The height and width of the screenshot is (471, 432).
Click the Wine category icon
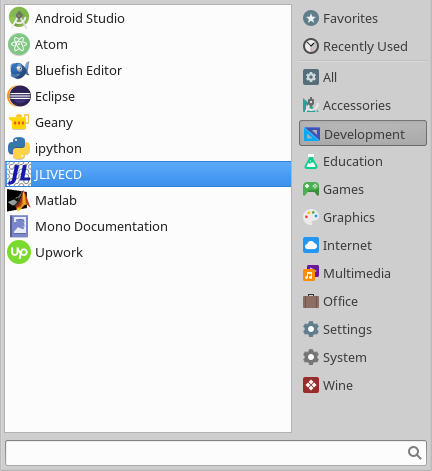(x=311, y=385)
